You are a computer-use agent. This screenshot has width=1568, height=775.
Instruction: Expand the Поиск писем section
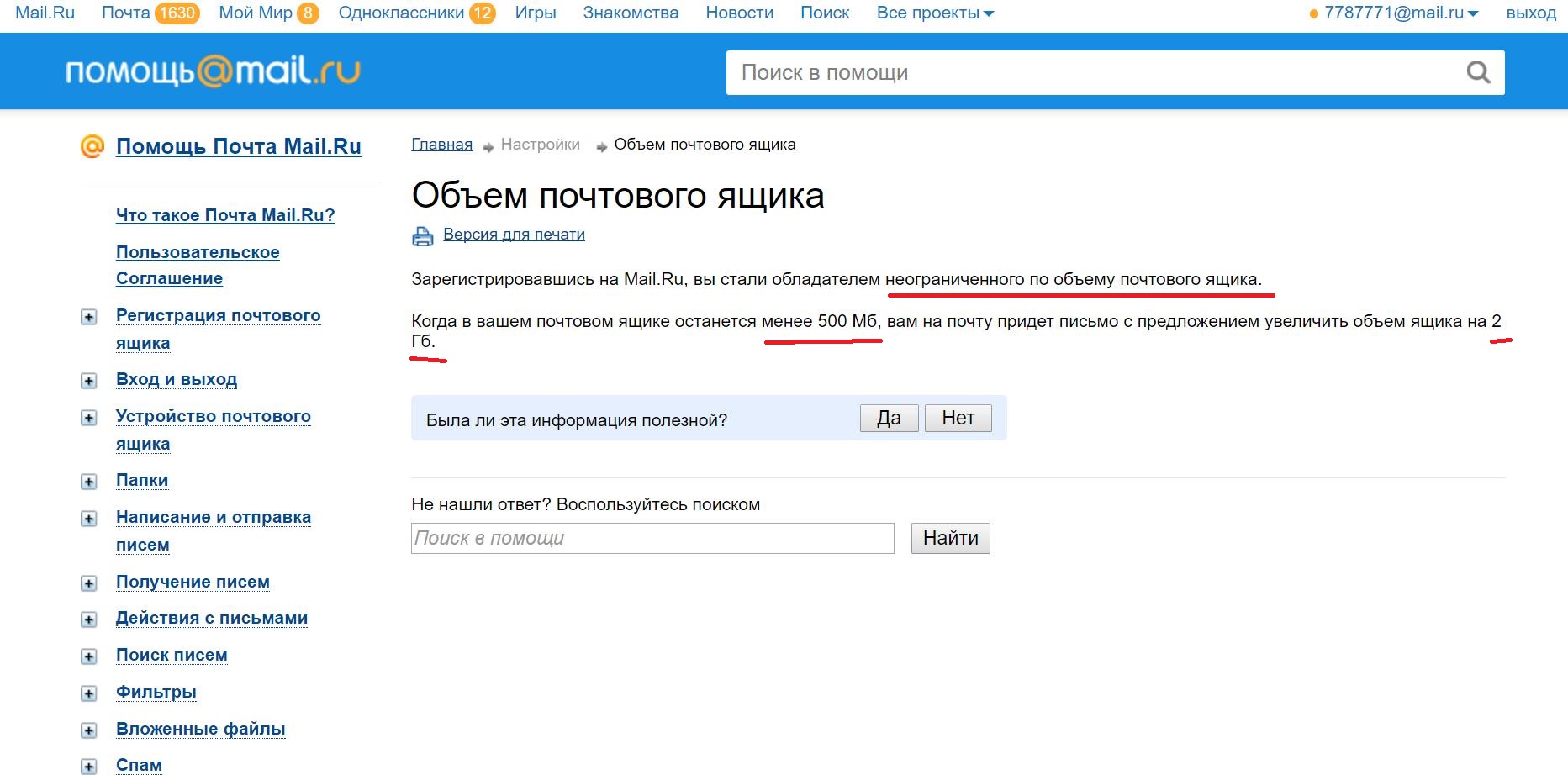click(x=89, y=656)
